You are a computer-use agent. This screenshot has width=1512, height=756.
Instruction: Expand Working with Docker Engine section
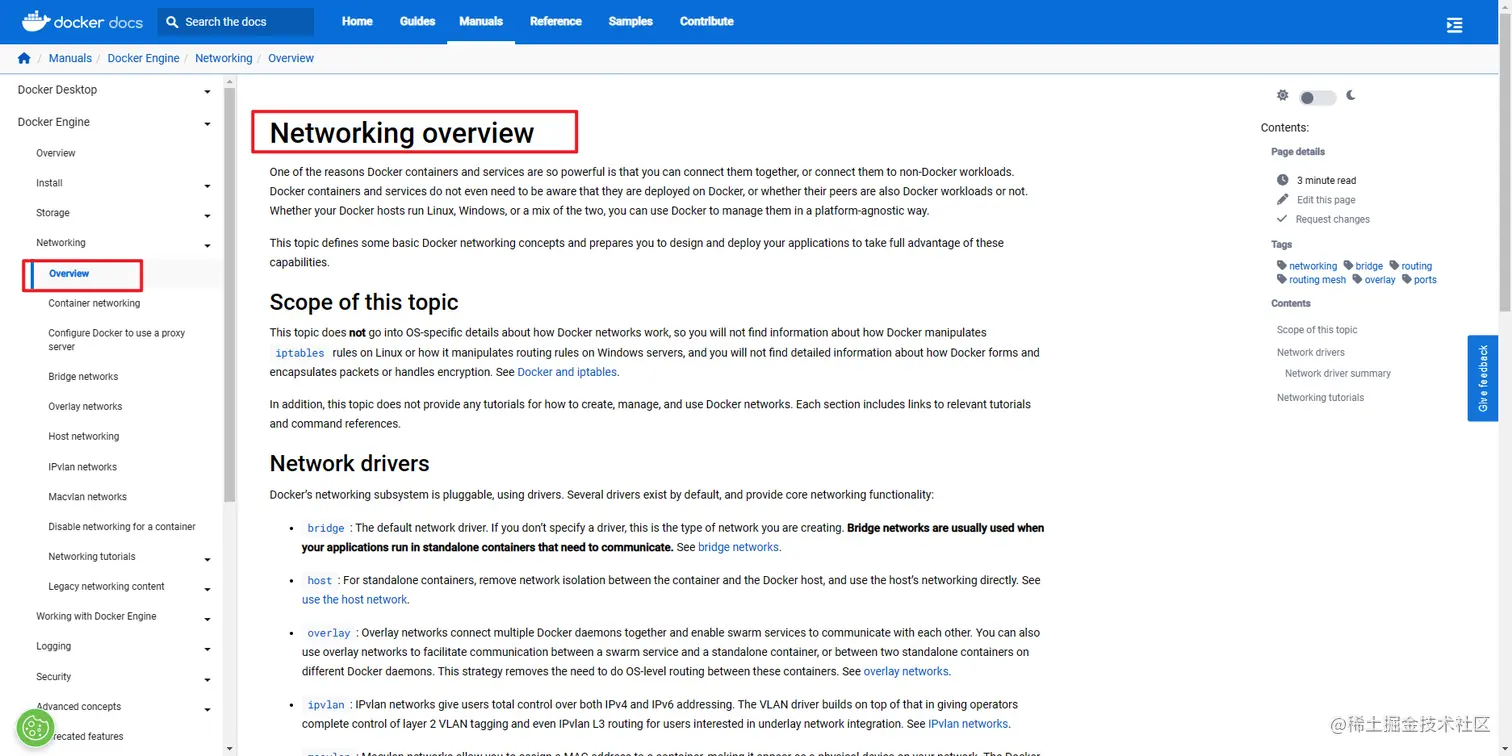pos(207,619)
